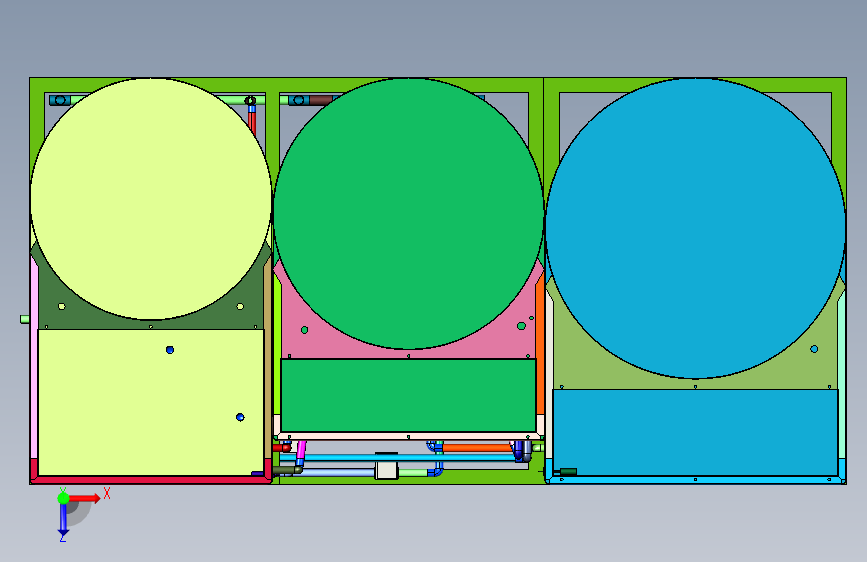Pick the mint strip on right edge

coord(842,376)
